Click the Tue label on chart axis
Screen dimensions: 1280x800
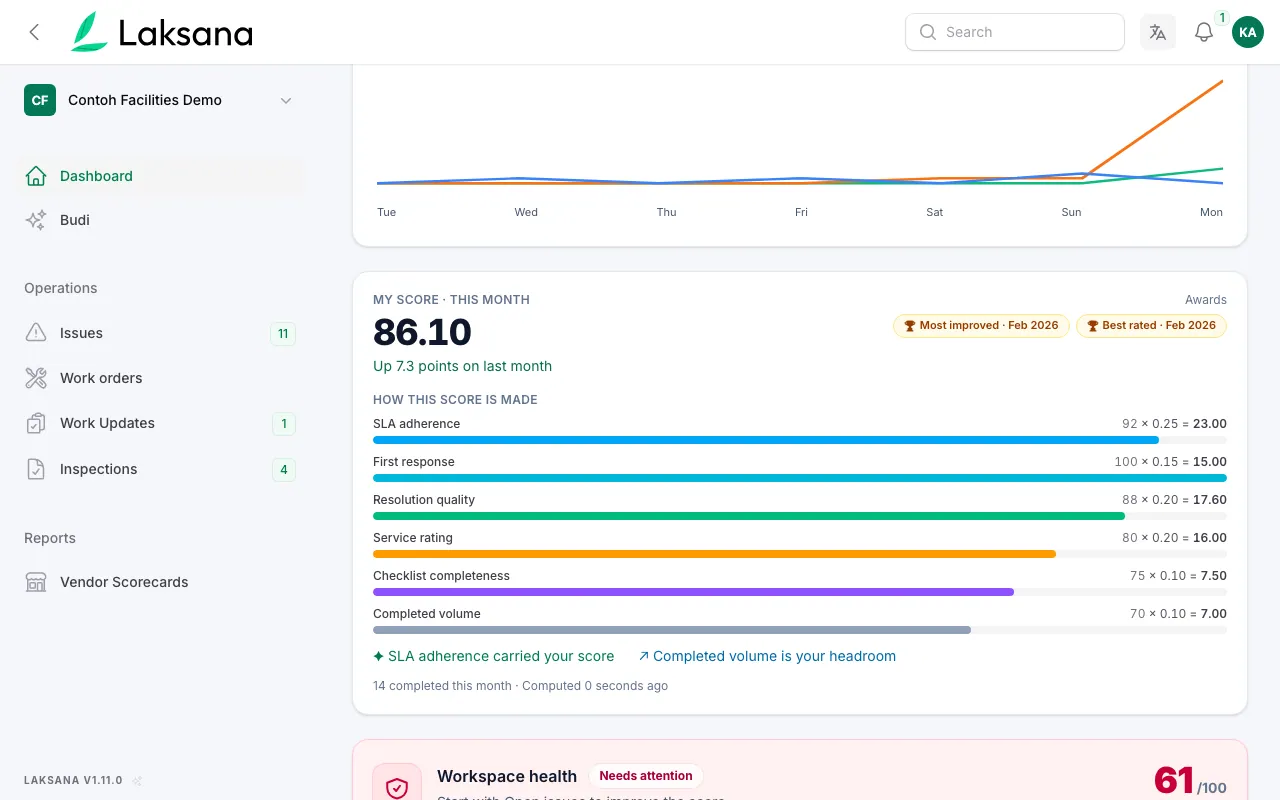click(387, 212)
